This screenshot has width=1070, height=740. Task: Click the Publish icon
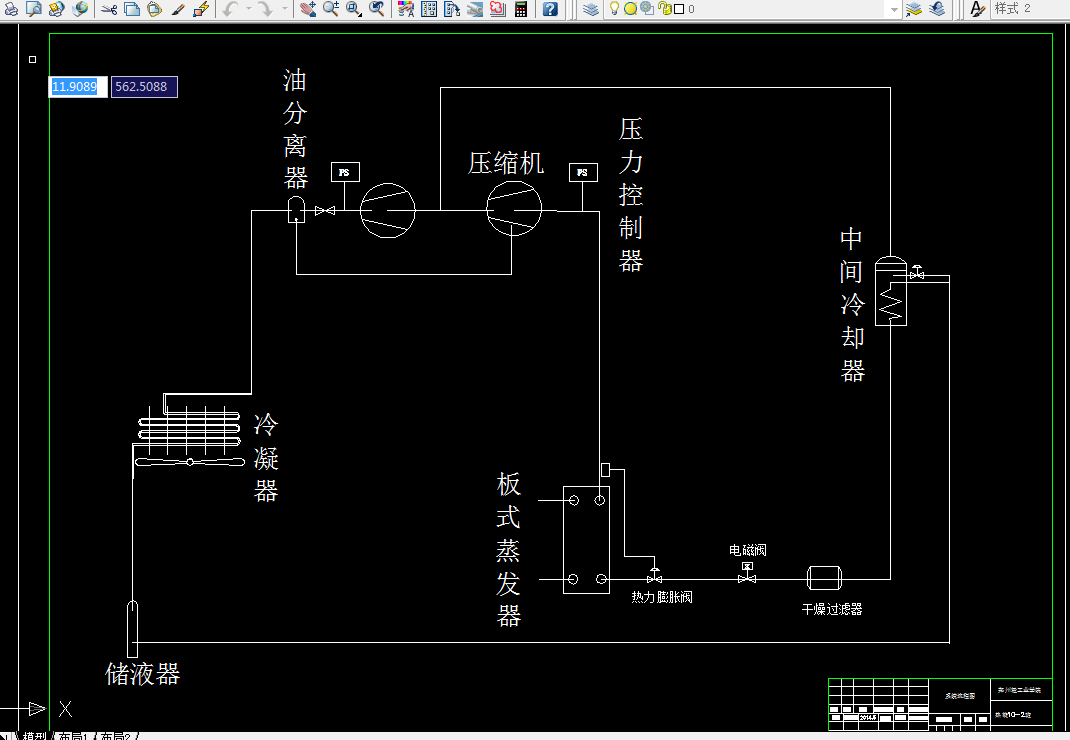[57, 9]
